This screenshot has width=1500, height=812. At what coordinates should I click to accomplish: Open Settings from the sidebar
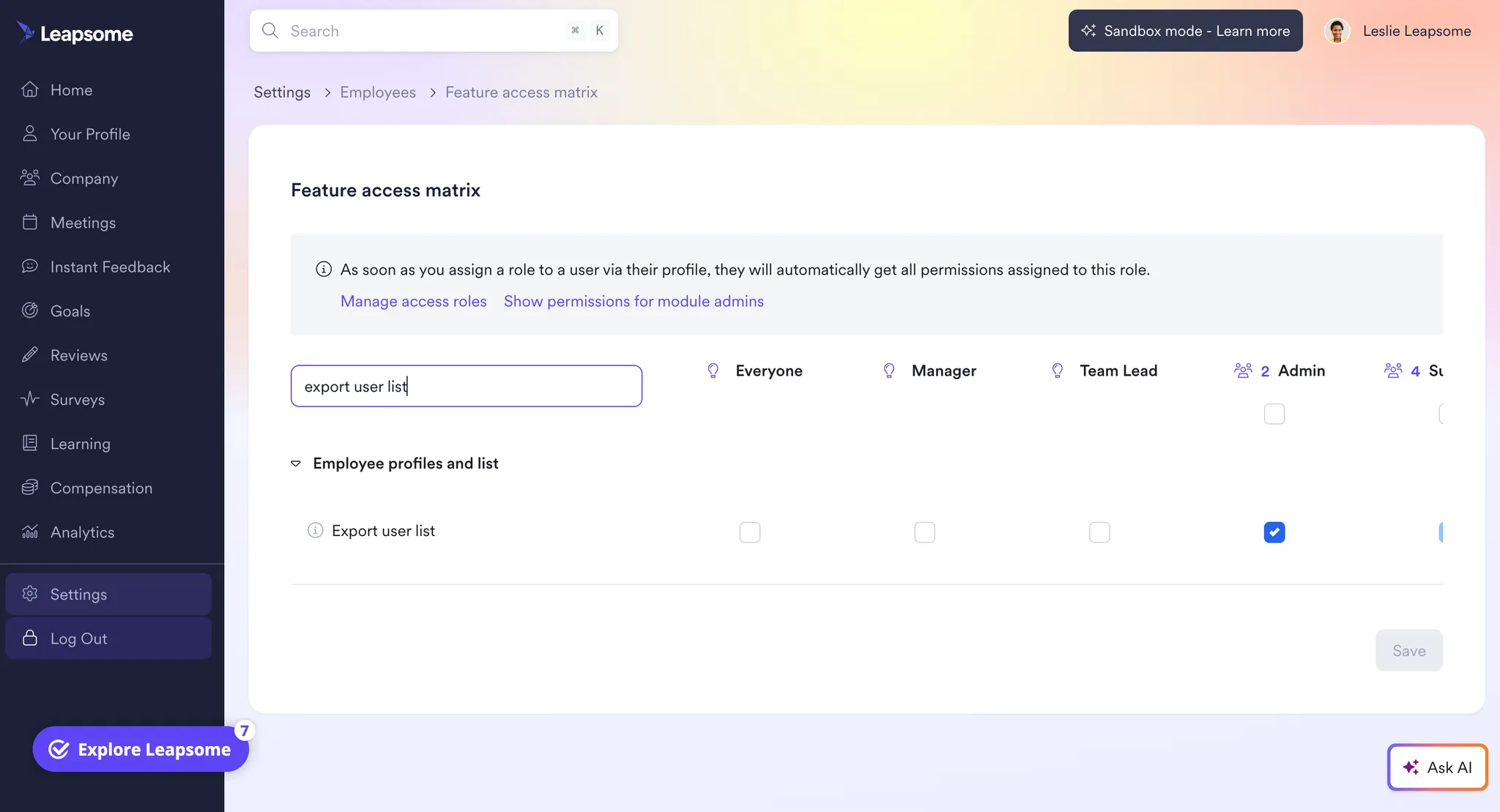pyautogui.click(x=78, y=595)
